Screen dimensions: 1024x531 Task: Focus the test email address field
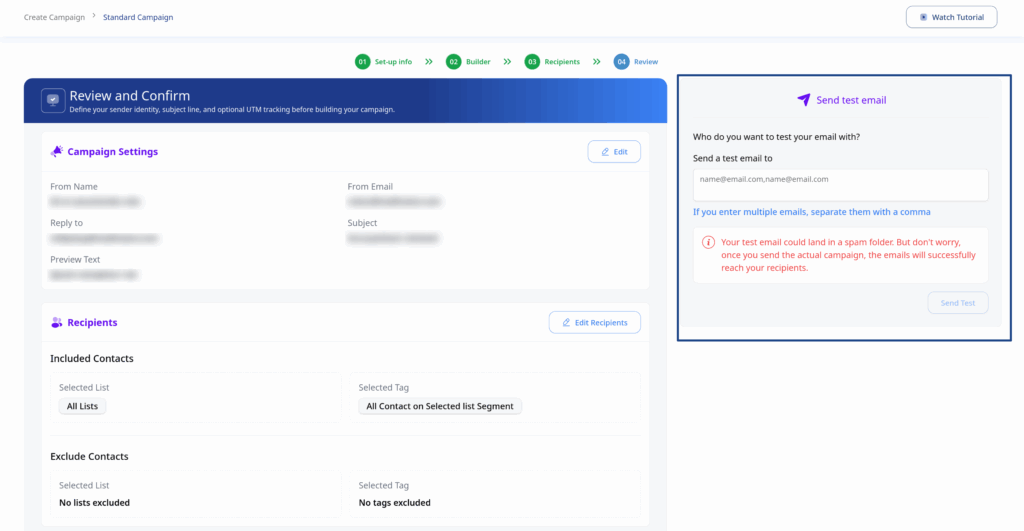840,184
